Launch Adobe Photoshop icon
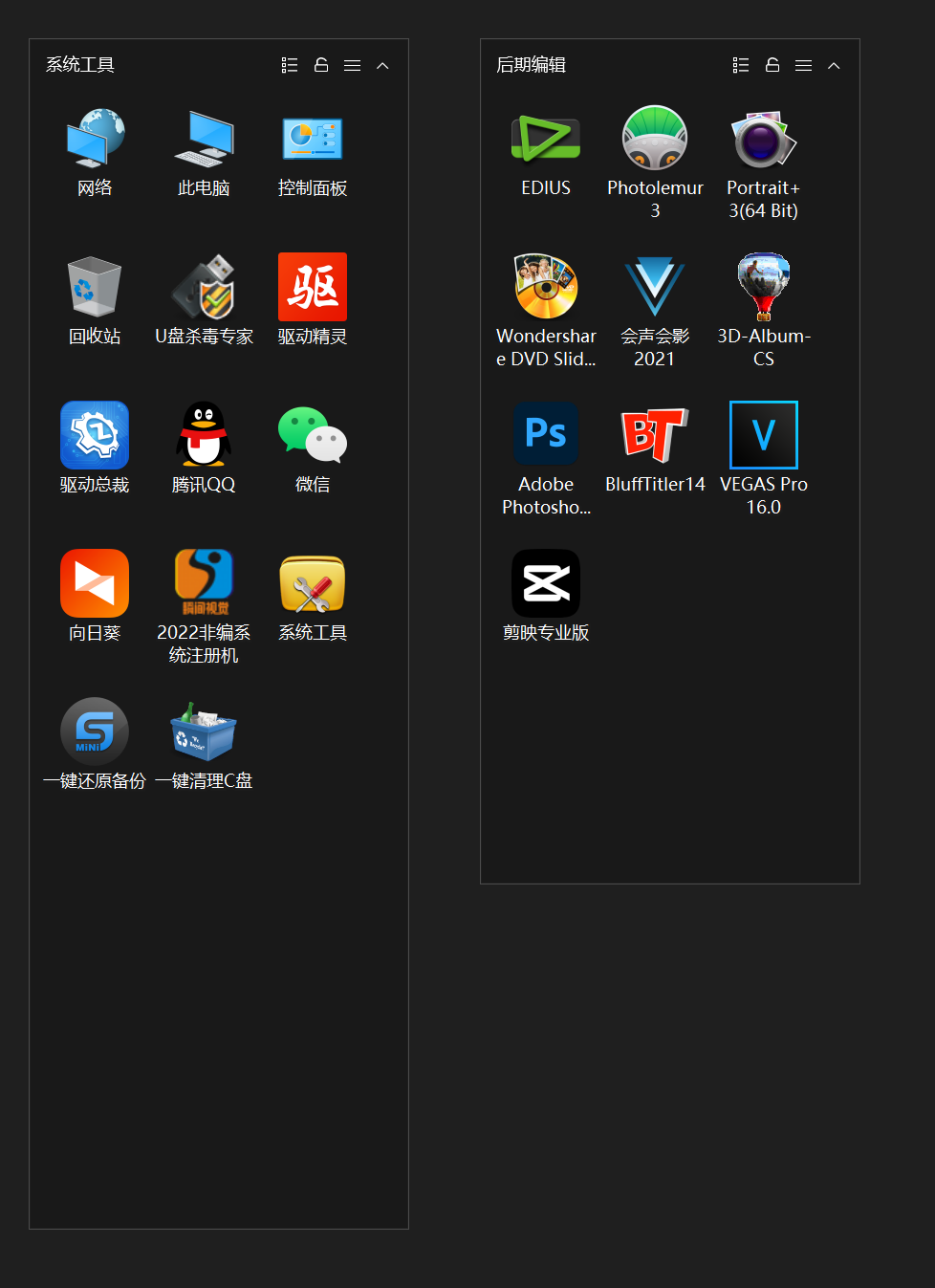Viewport: 935px width, 1288px height. click(x=546, y=435)
